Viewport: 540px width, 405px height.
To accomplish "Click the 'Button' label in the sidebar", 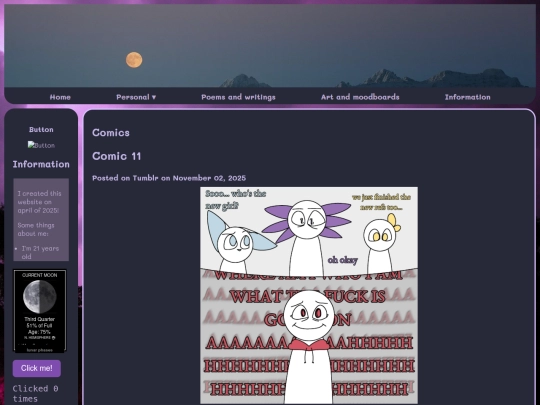I will click(41, 129).
